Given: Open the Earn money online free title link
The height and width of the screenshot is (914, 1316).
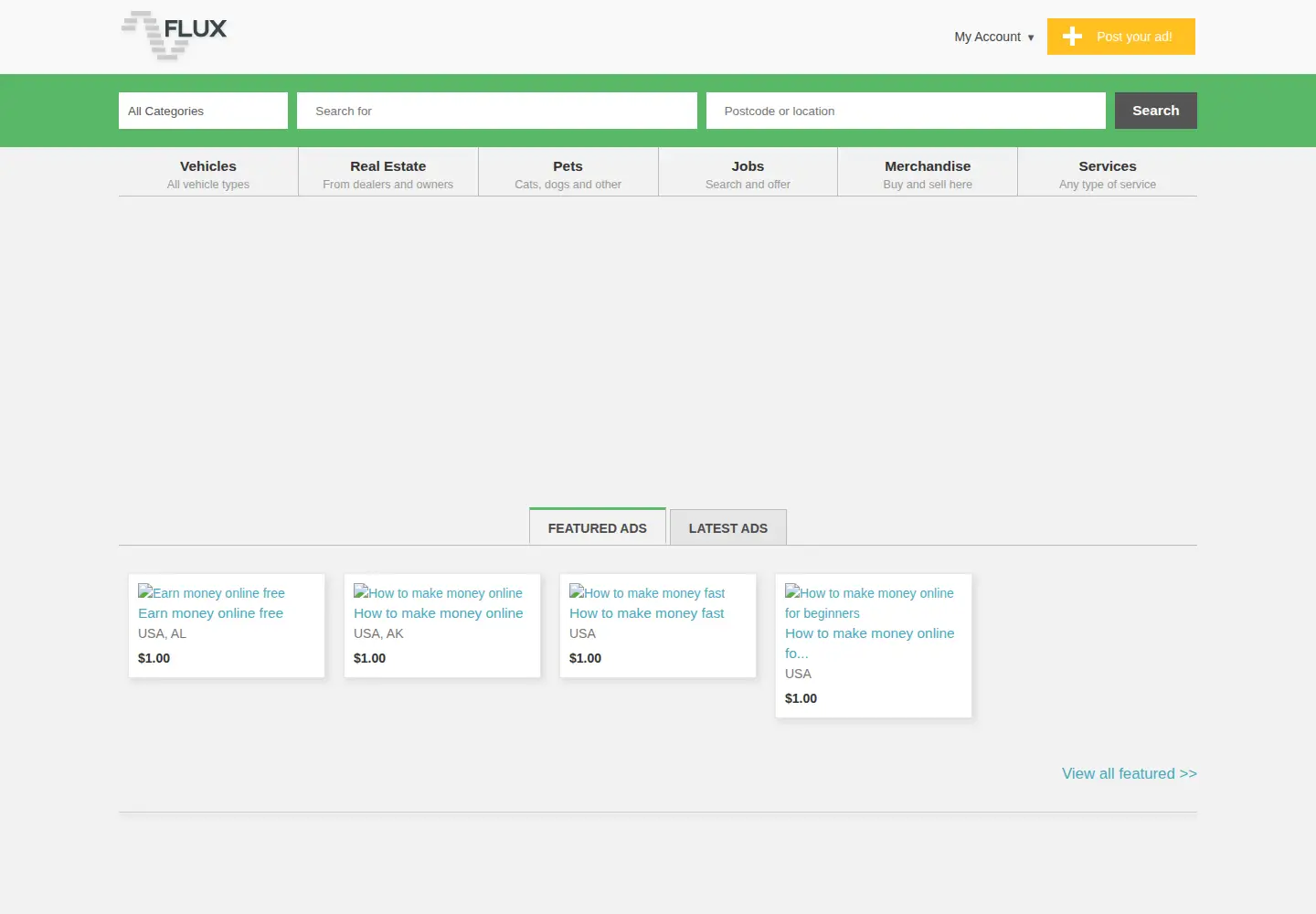Looking at the screenshot, I should click(210, 613).
